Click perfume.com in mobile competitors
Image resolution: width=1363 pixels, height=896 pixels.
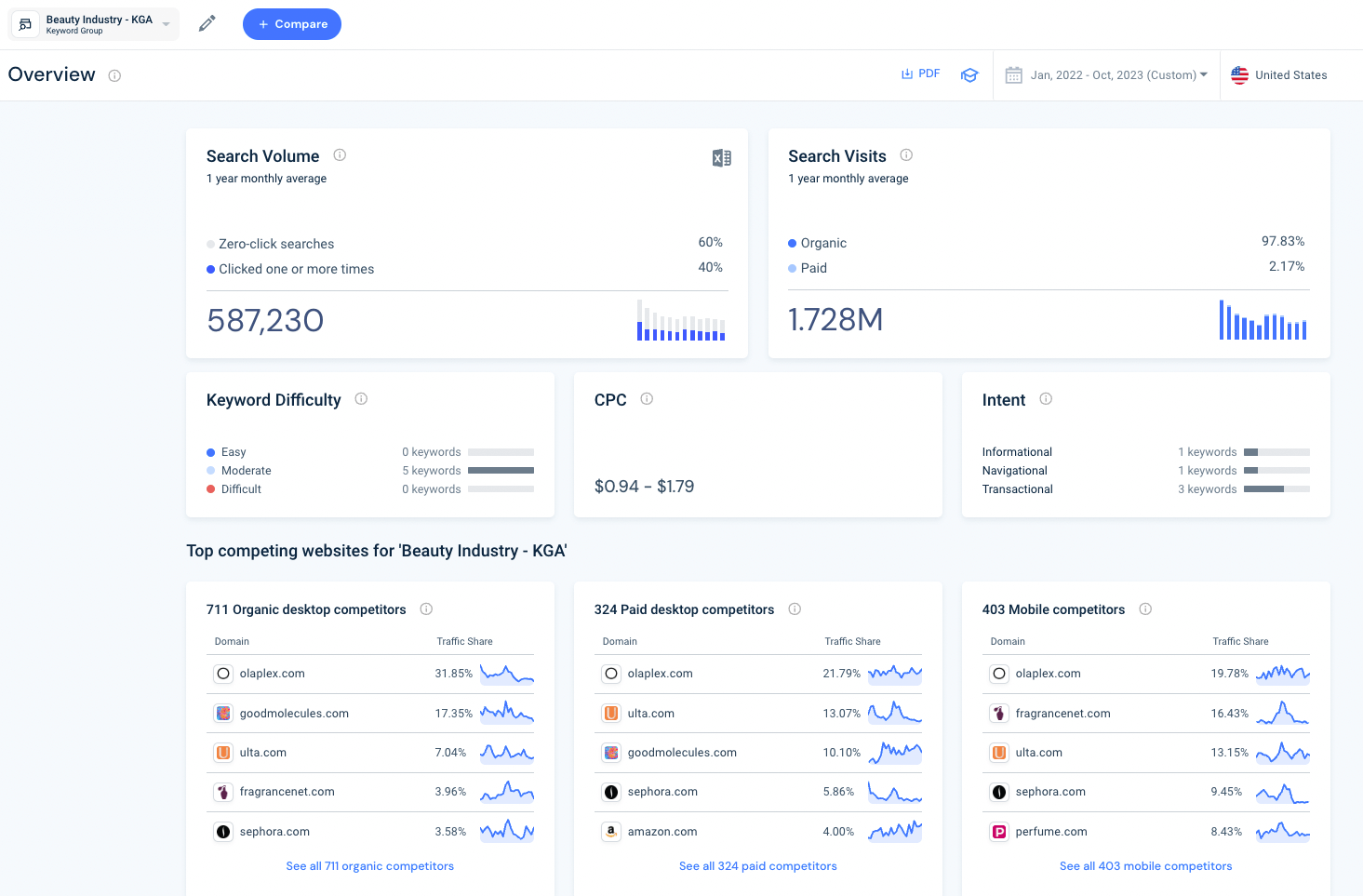click(1051, 832)
